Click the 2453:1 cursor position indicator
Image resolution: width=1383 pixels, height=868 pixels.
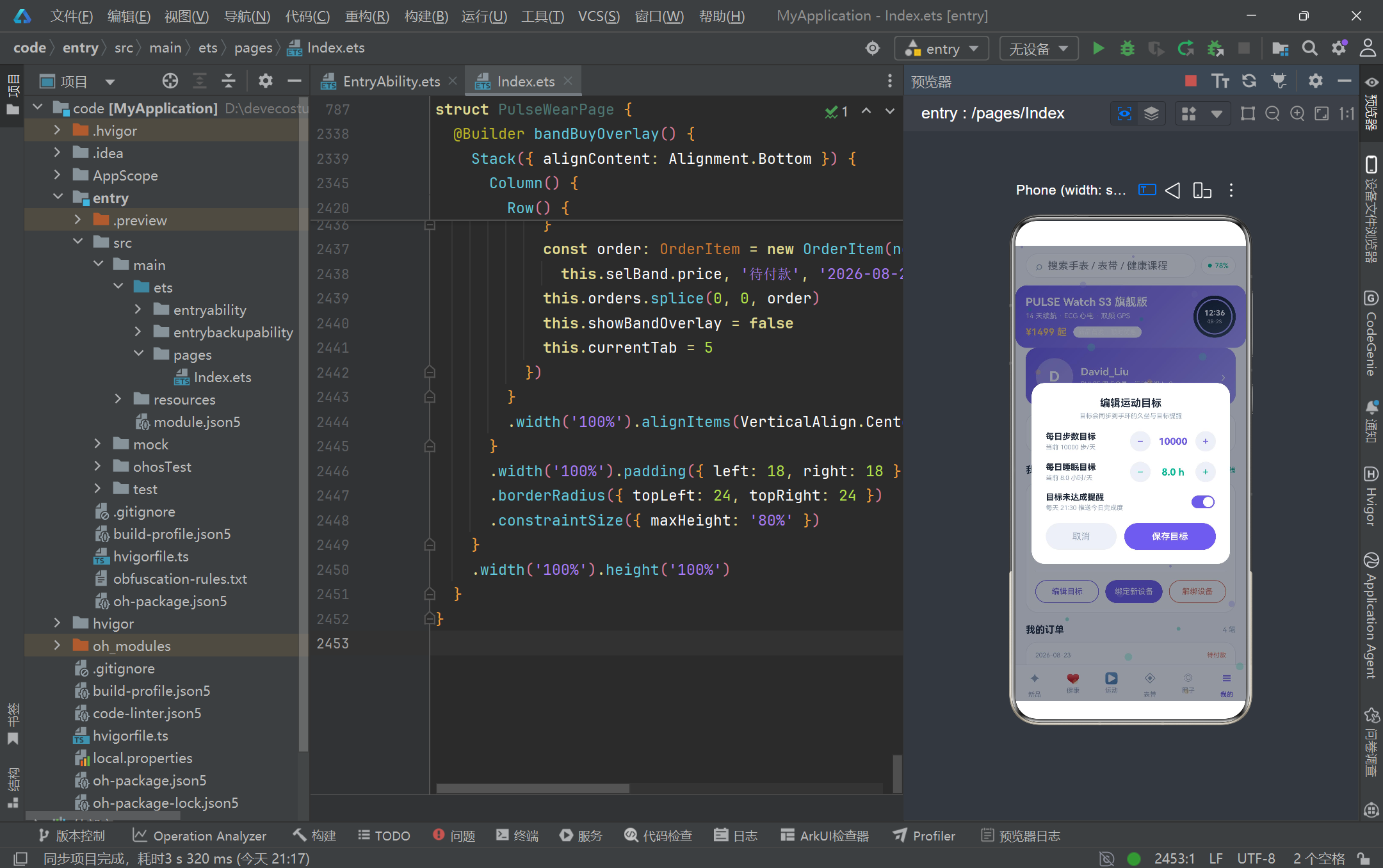pos(1174,858)
